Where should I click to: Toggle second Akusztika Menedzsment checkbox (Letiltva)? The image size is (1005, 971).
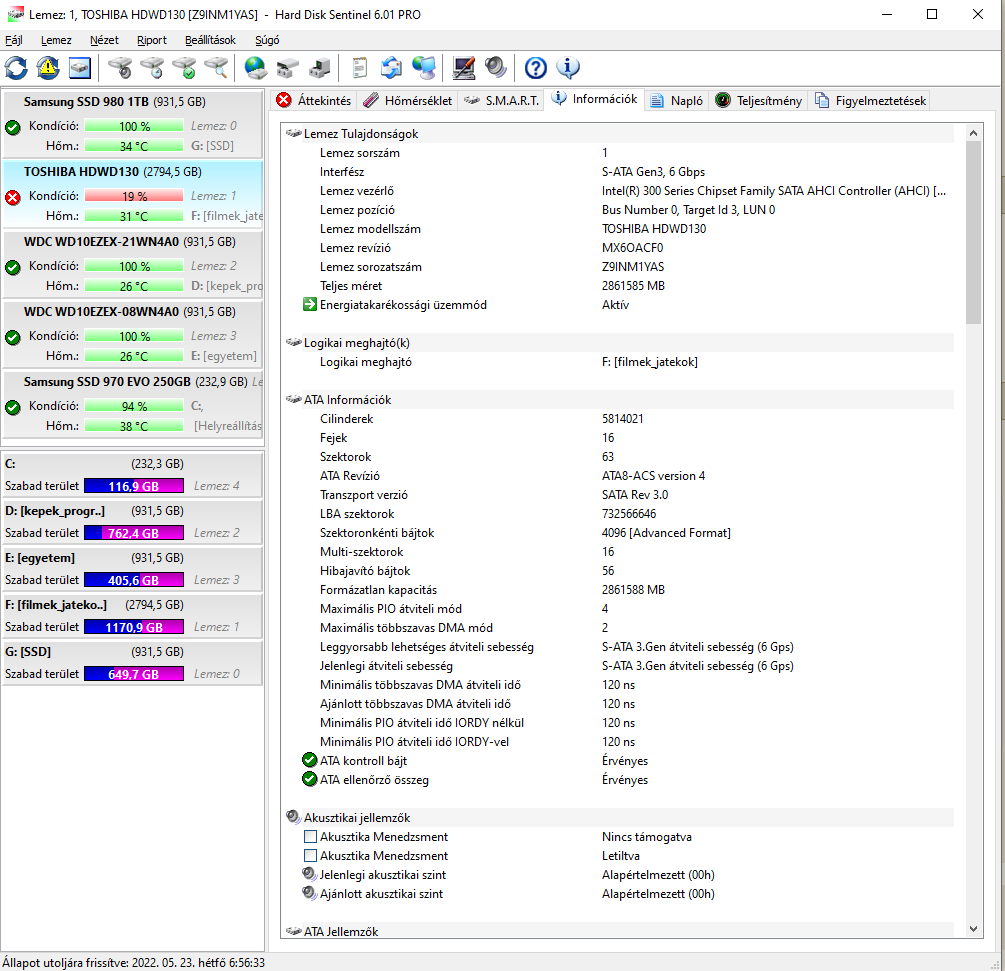click(x=310, y=855)
